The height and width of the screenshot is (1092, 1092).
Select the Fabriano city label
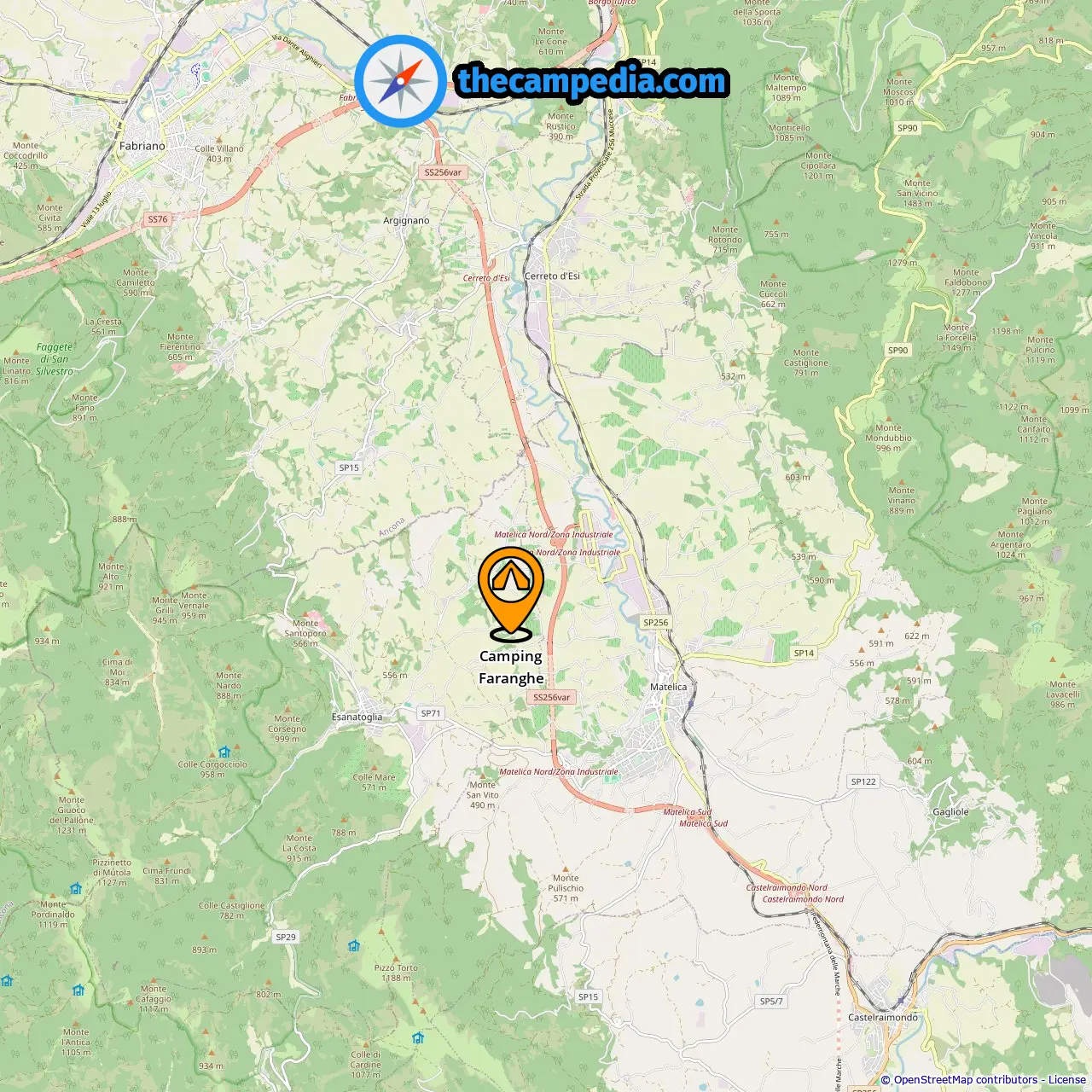coord(142,146)
